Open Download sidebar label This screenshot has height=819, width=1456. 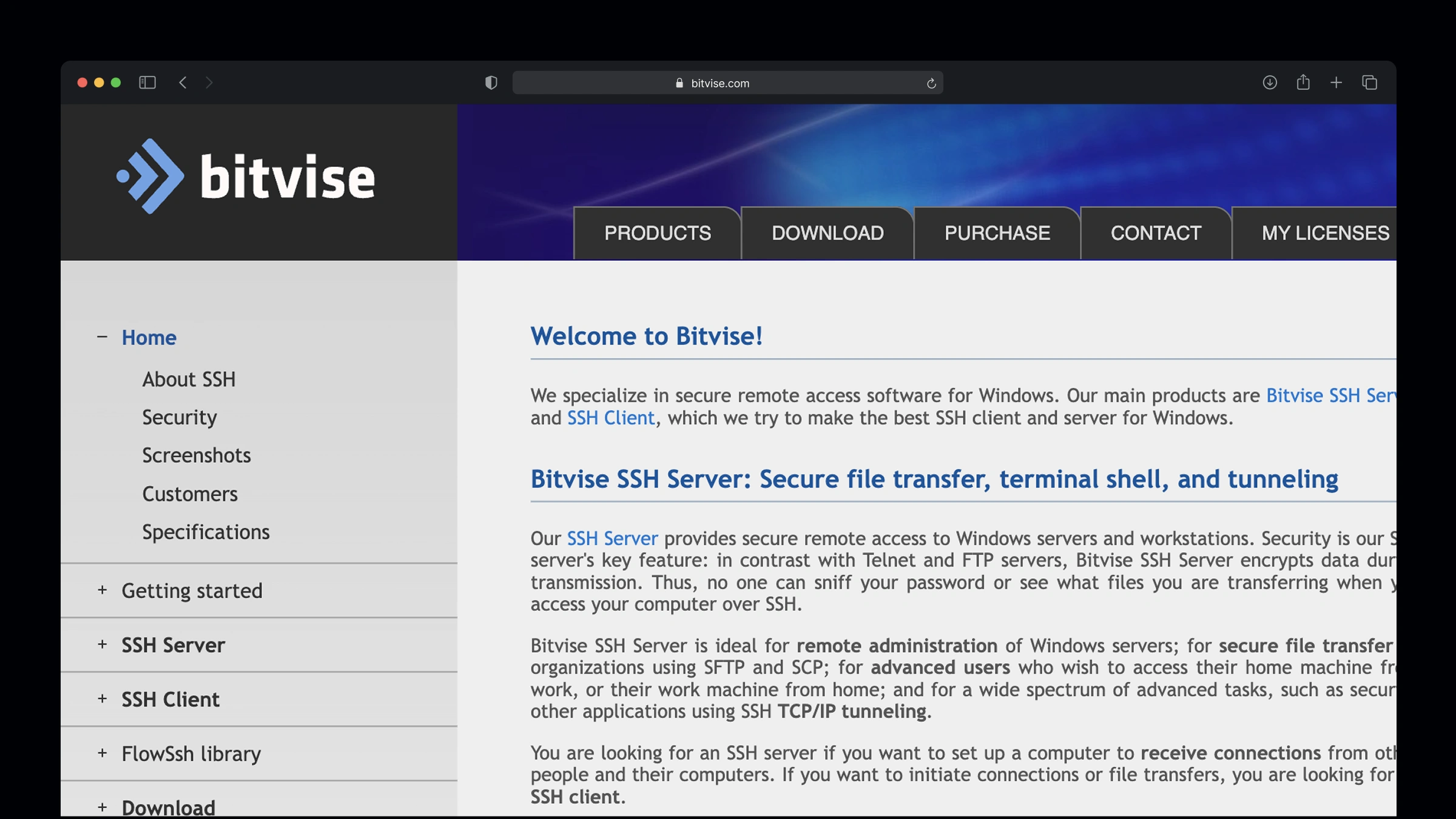pyautogui.click(x=168, y=807)
